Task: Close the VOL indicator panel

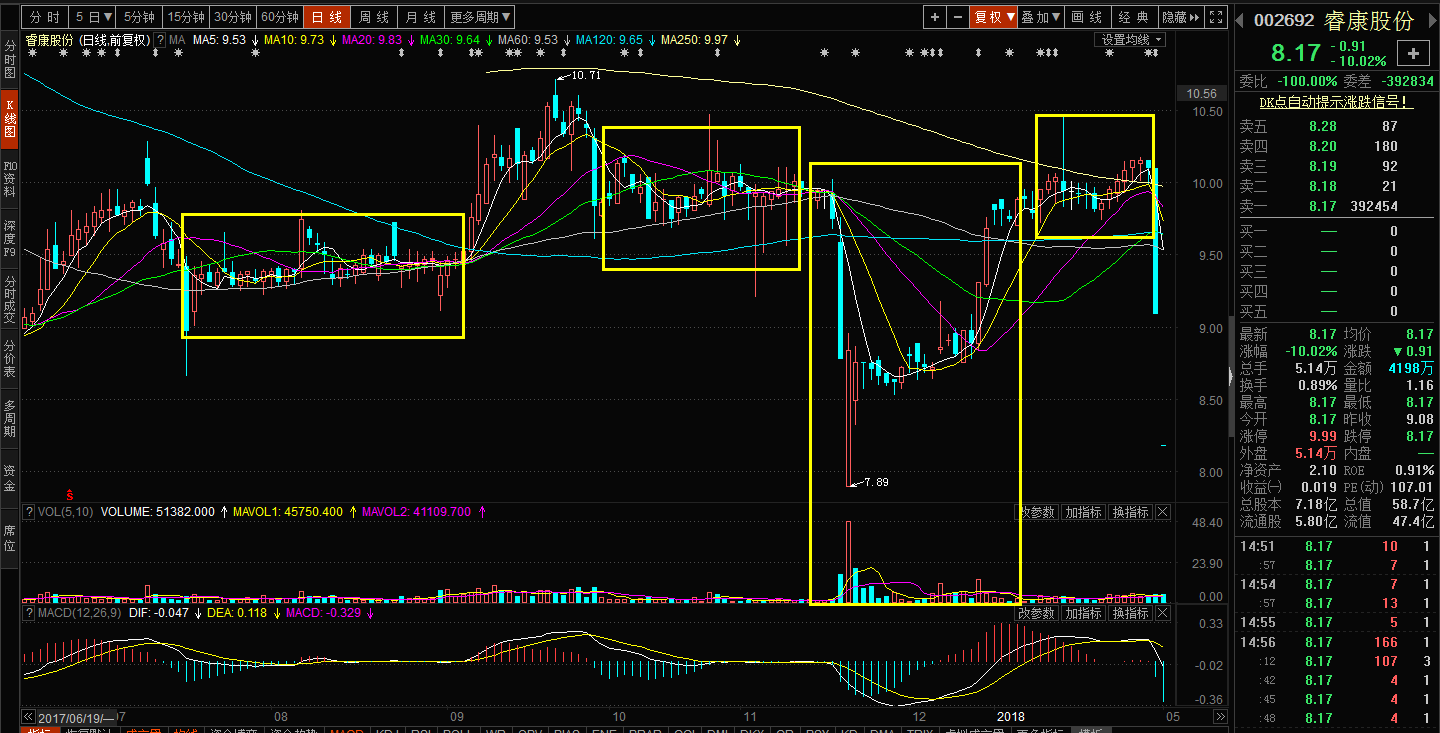Action: click(x=1163, y=512)
